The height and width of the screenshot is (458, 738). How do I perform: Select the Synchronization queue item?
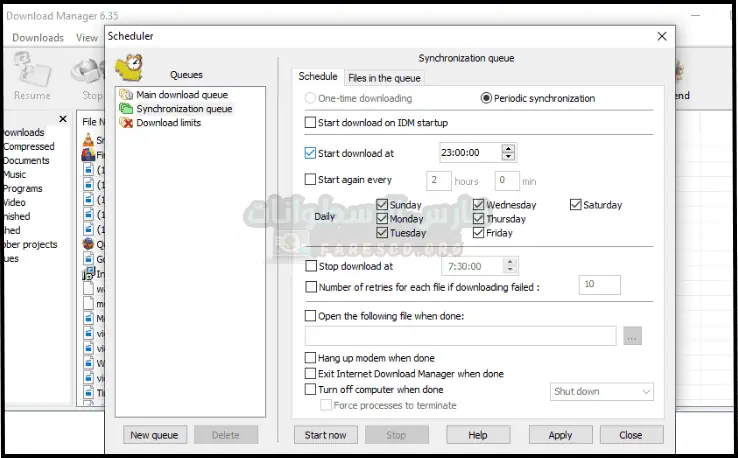pos(183,108)
